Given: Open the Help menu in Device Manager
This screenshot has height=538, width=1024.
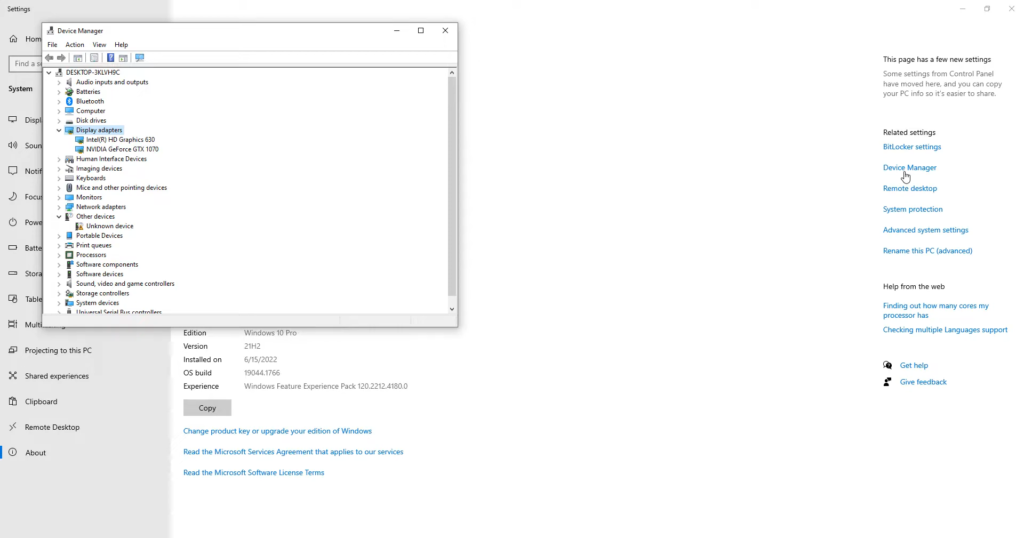Looking at the screenshot, I should click(121, 44).
